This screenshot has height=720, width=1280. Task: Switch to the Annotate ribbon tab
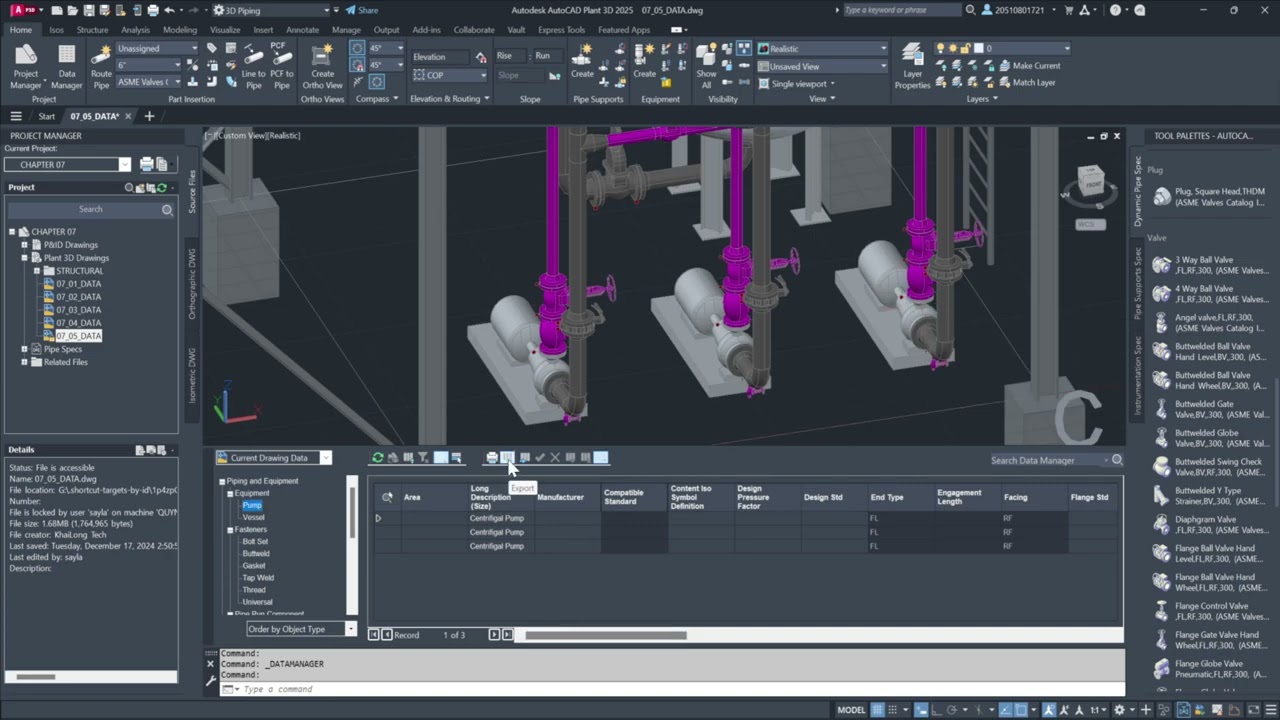303,30
